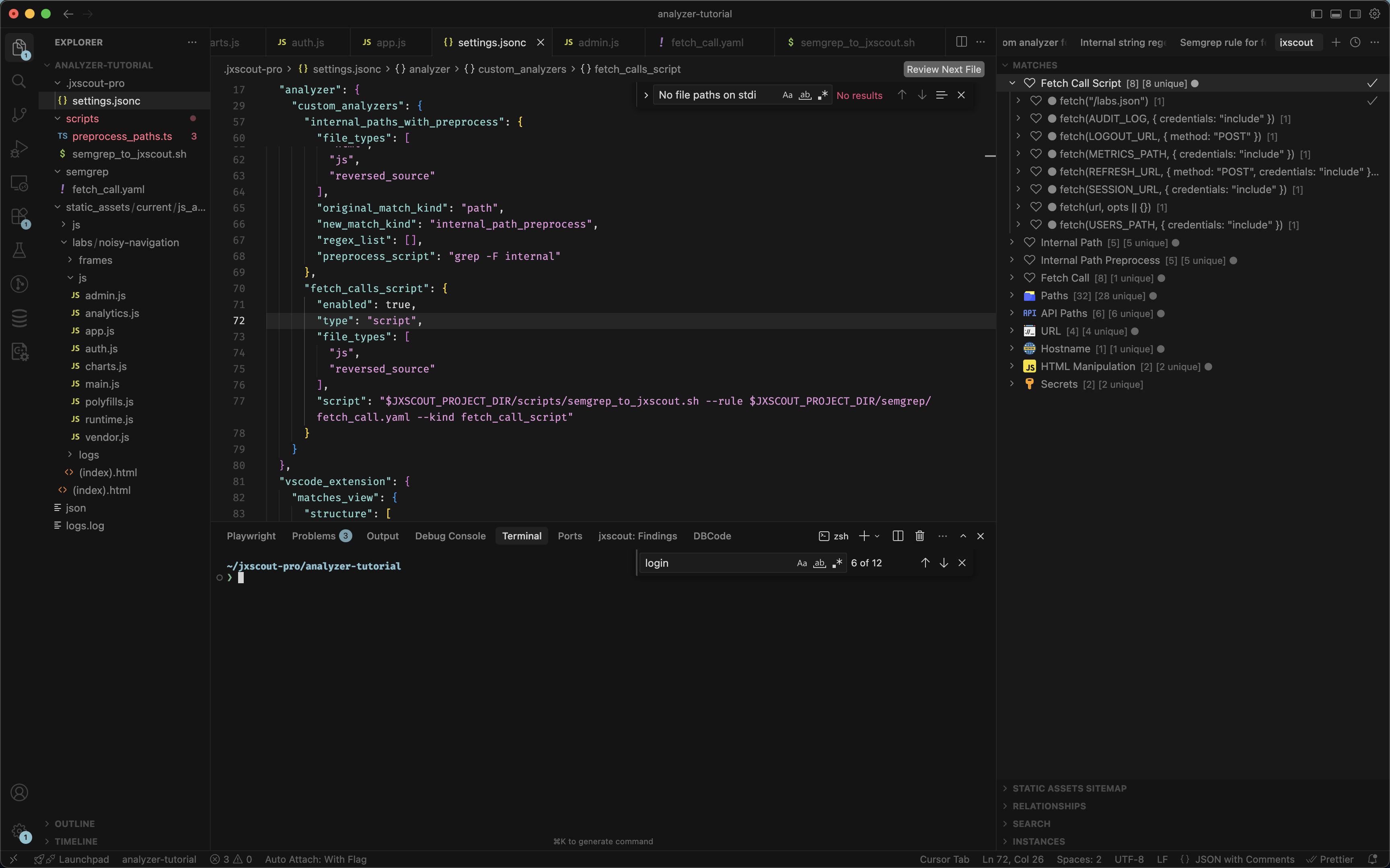The width and height of the screenshot is (1390, 868).
Task: Start a new chat with plus icon
Action: pos(1336,42)
